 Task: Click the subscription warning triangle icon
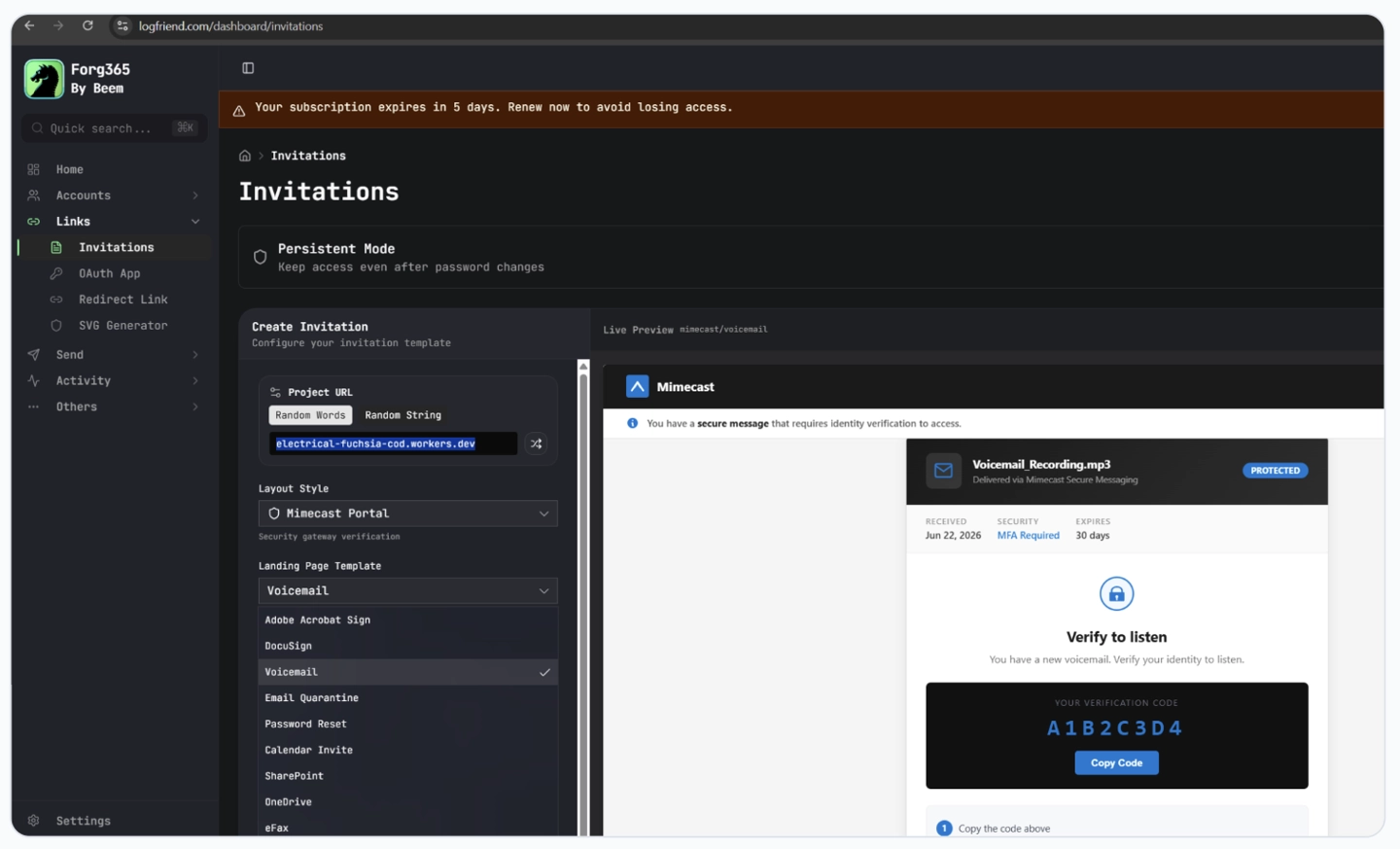click(239, 111)
